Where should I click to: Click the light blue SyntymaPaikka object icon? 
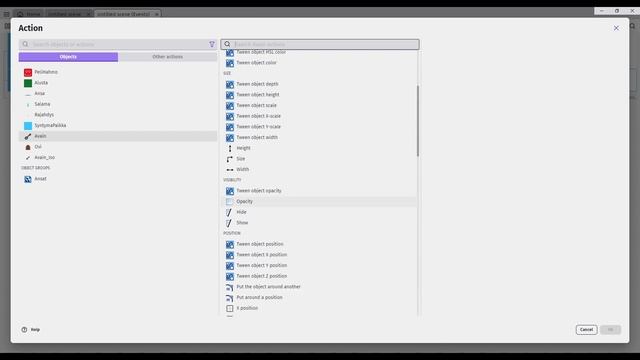[x=28, y=126]
